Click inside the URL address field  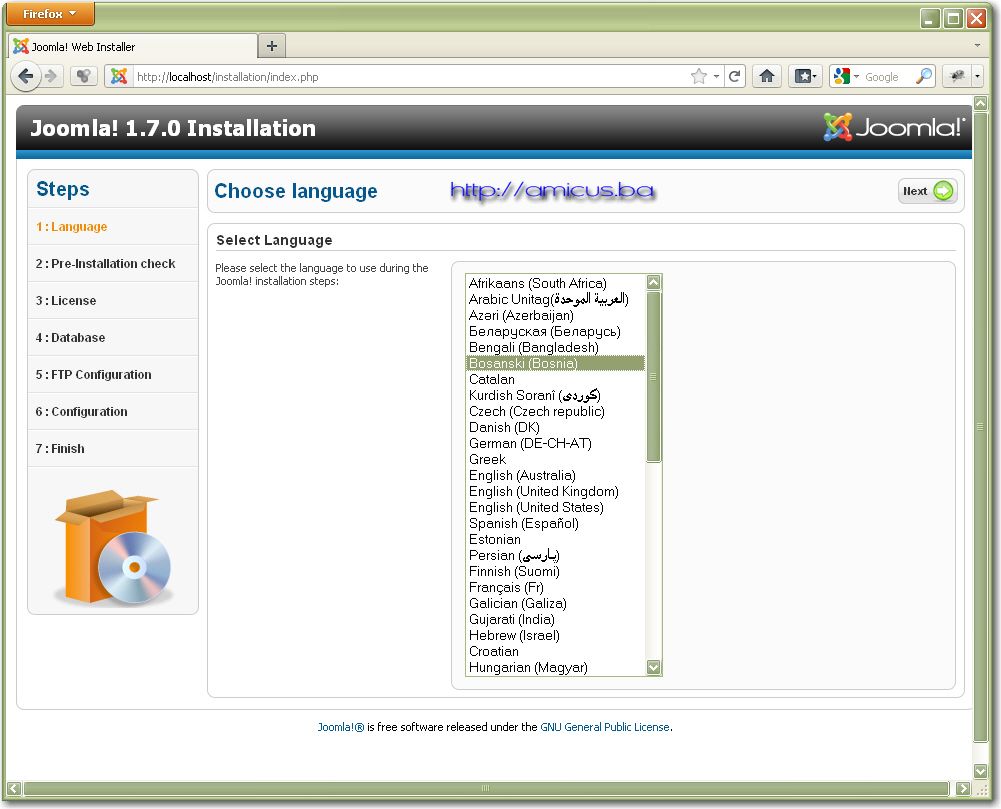tap(409, 77)
